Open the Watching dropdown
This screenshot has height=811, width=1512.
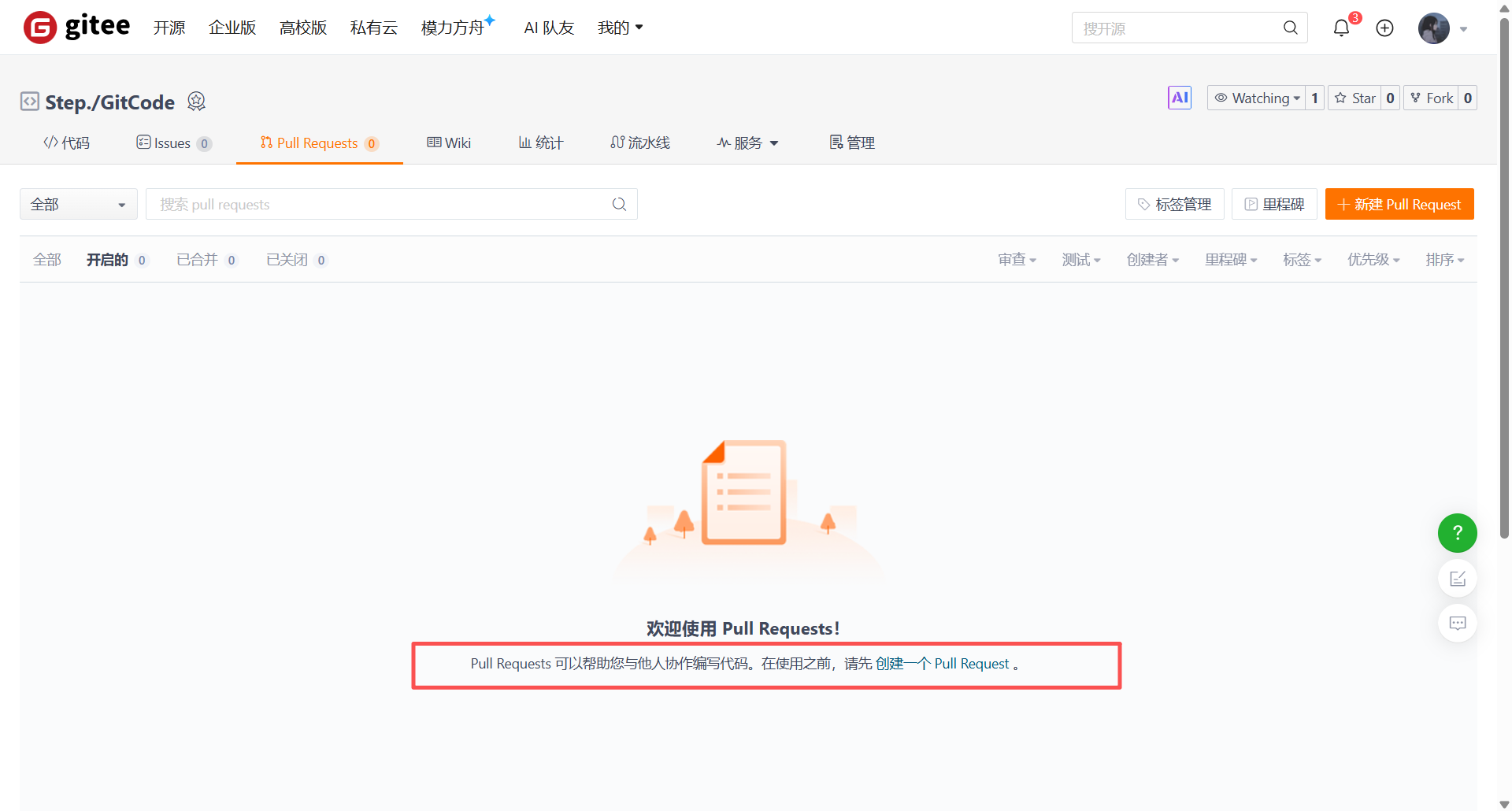pyautogui.click(x=1256, y=98)
